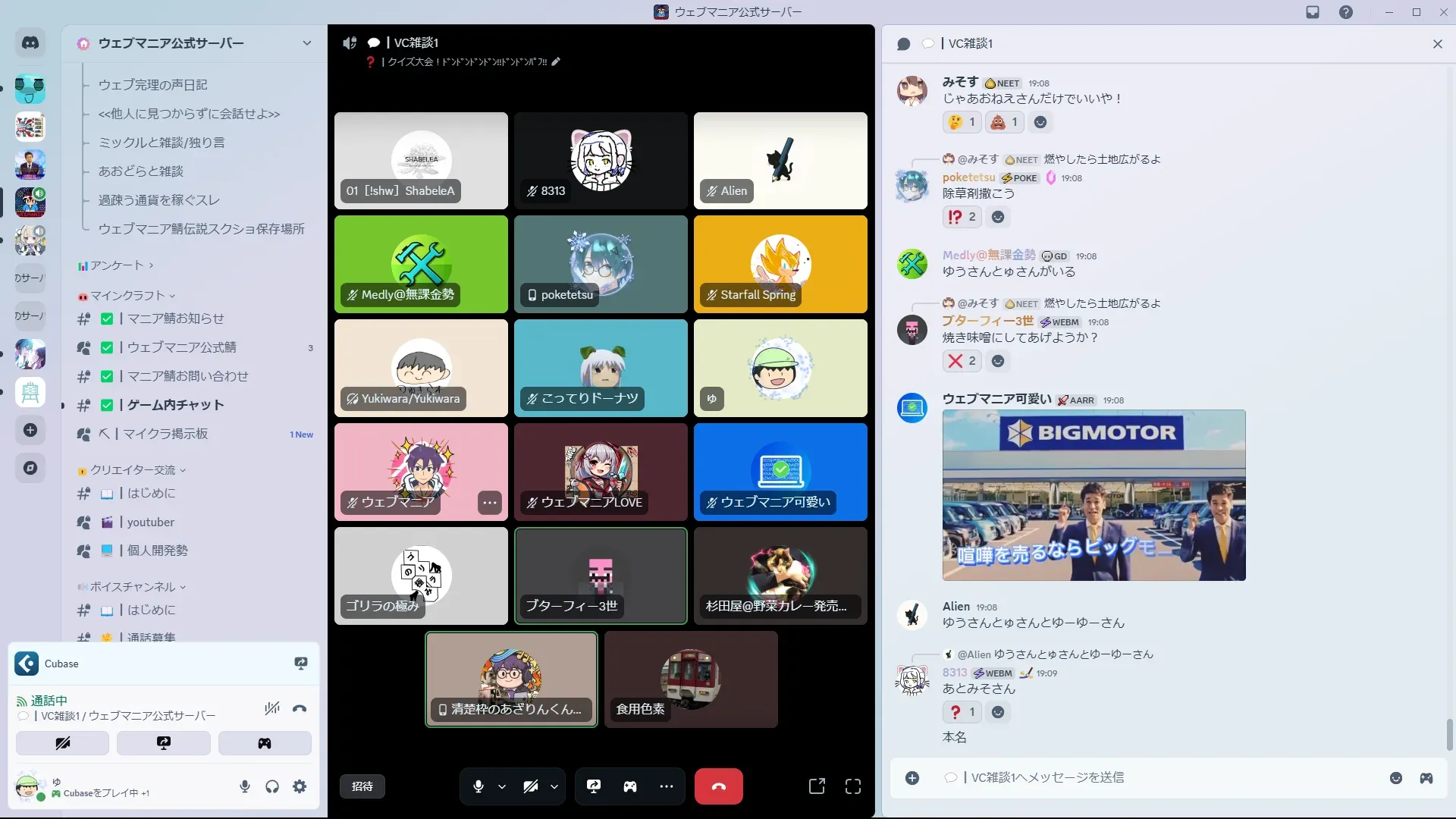Screen dimensions: 1456x819
Task: Click the add attachment plus icon
Action: 912,778
